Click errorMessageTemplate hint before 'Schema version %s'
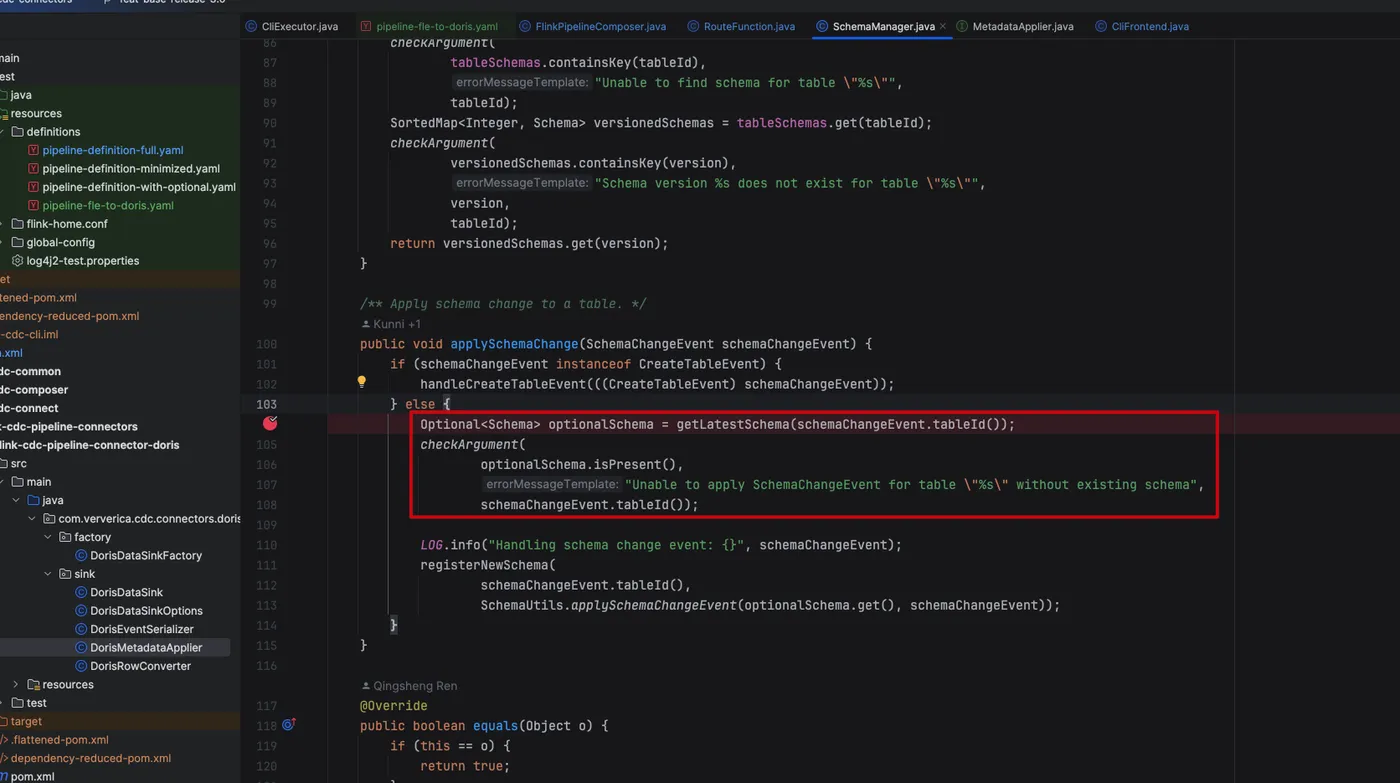The width and height of the screenshot is (1400, 783). [x=522, y=183]
